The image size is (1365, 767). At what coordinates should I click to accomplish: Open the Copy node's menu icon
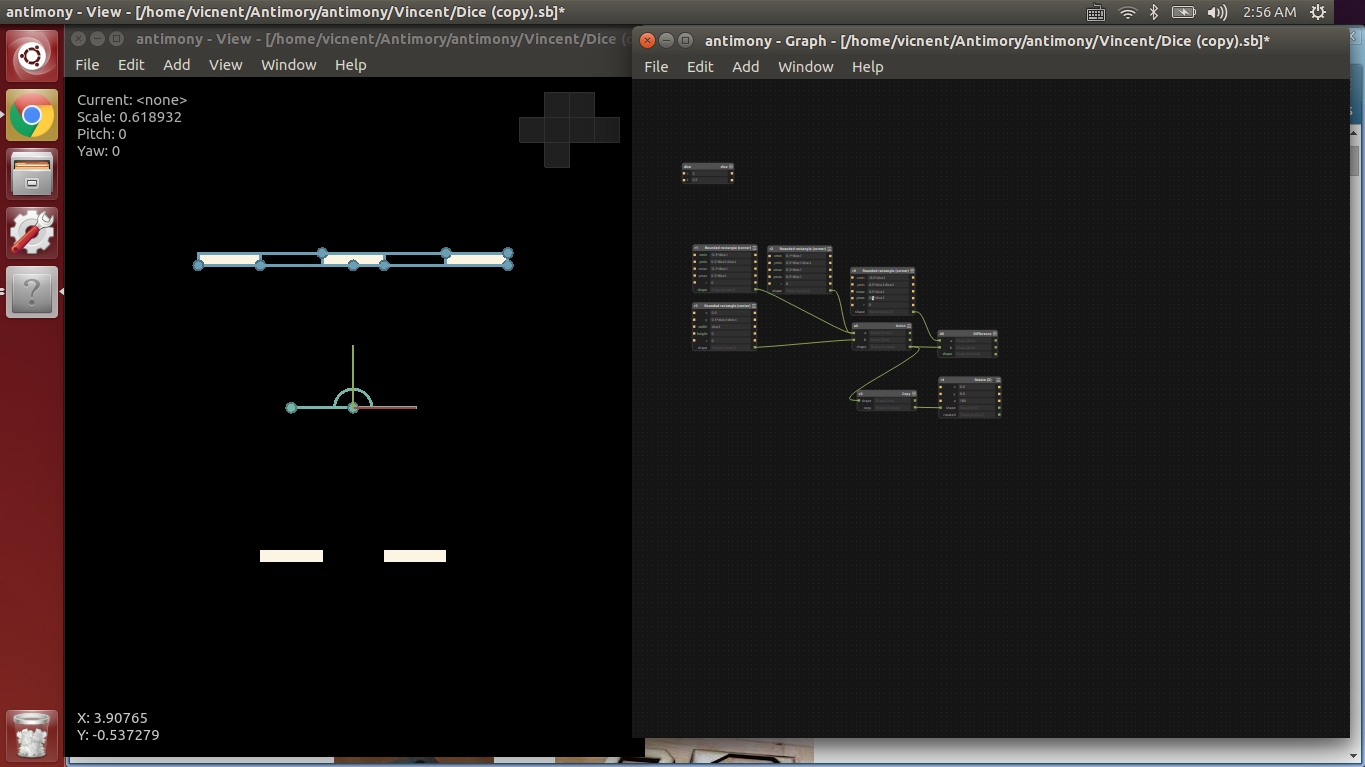(914, 393)
